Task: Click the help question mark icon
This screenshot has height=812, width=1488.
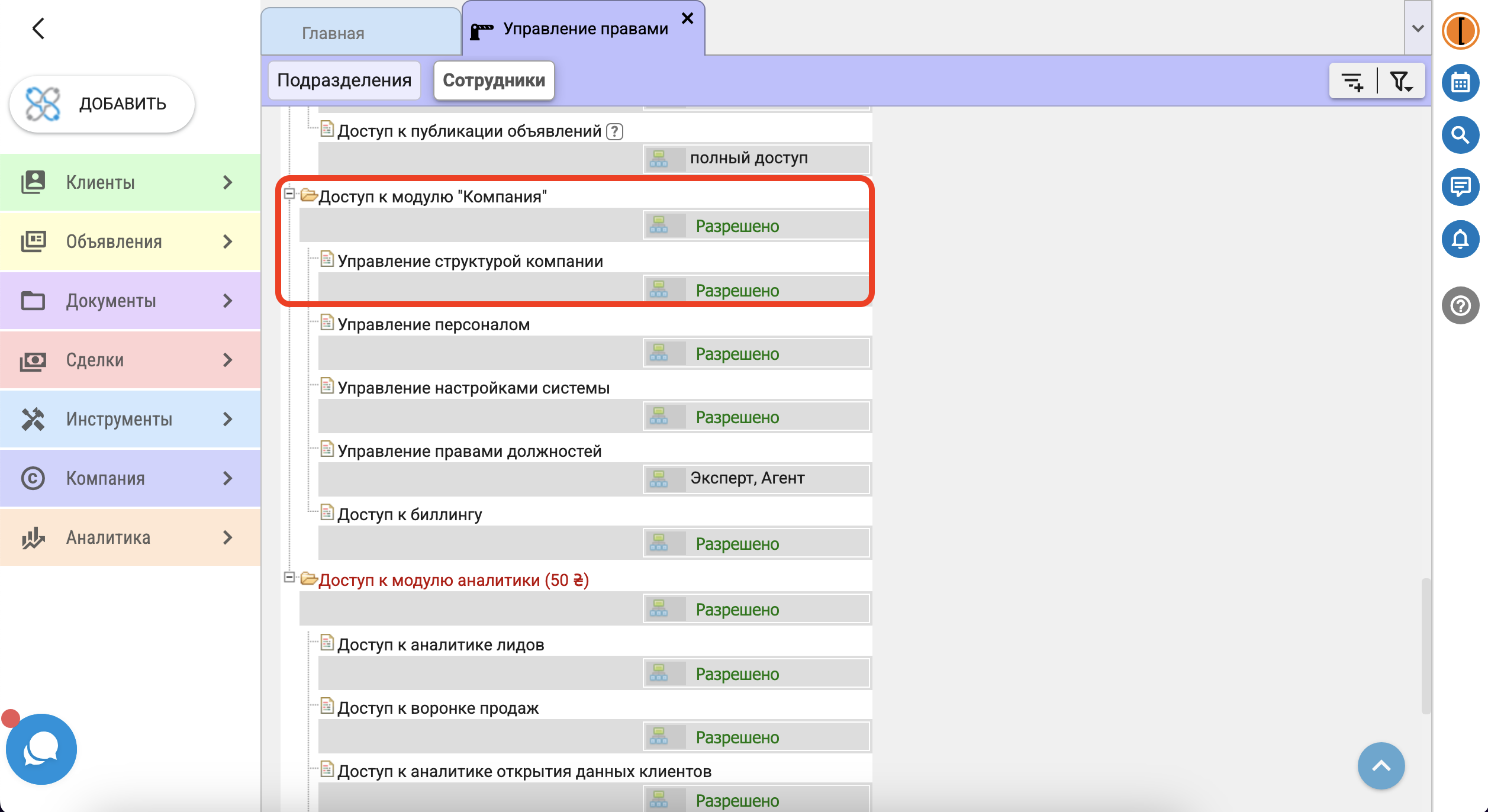Action: (x=1460, y=305)
